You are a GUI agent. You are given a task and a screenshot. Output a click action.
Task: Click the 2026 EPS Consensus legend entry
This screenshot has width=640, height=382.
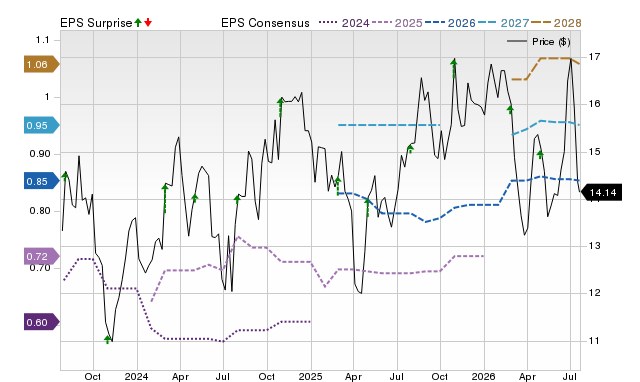coord(450,23)
